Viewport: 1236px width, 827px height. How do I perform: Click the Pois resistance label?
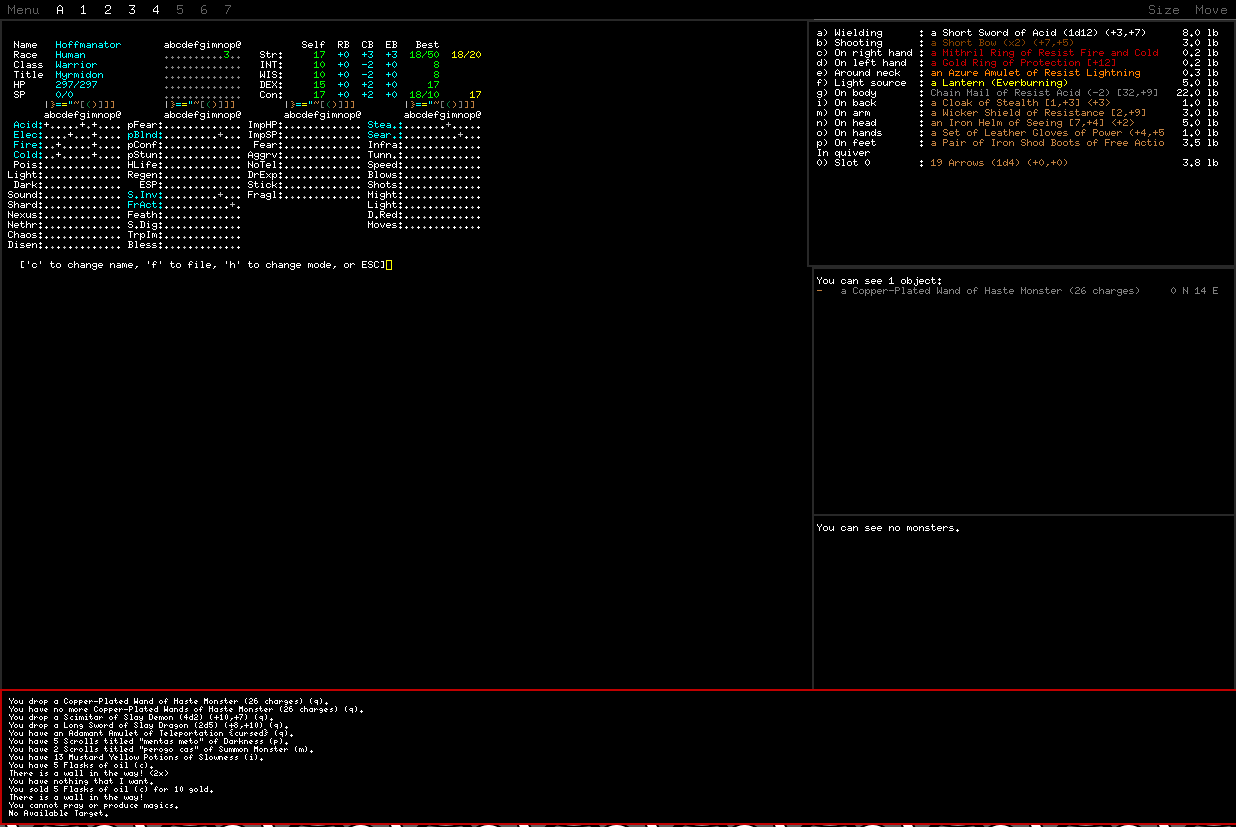[28, 165]
